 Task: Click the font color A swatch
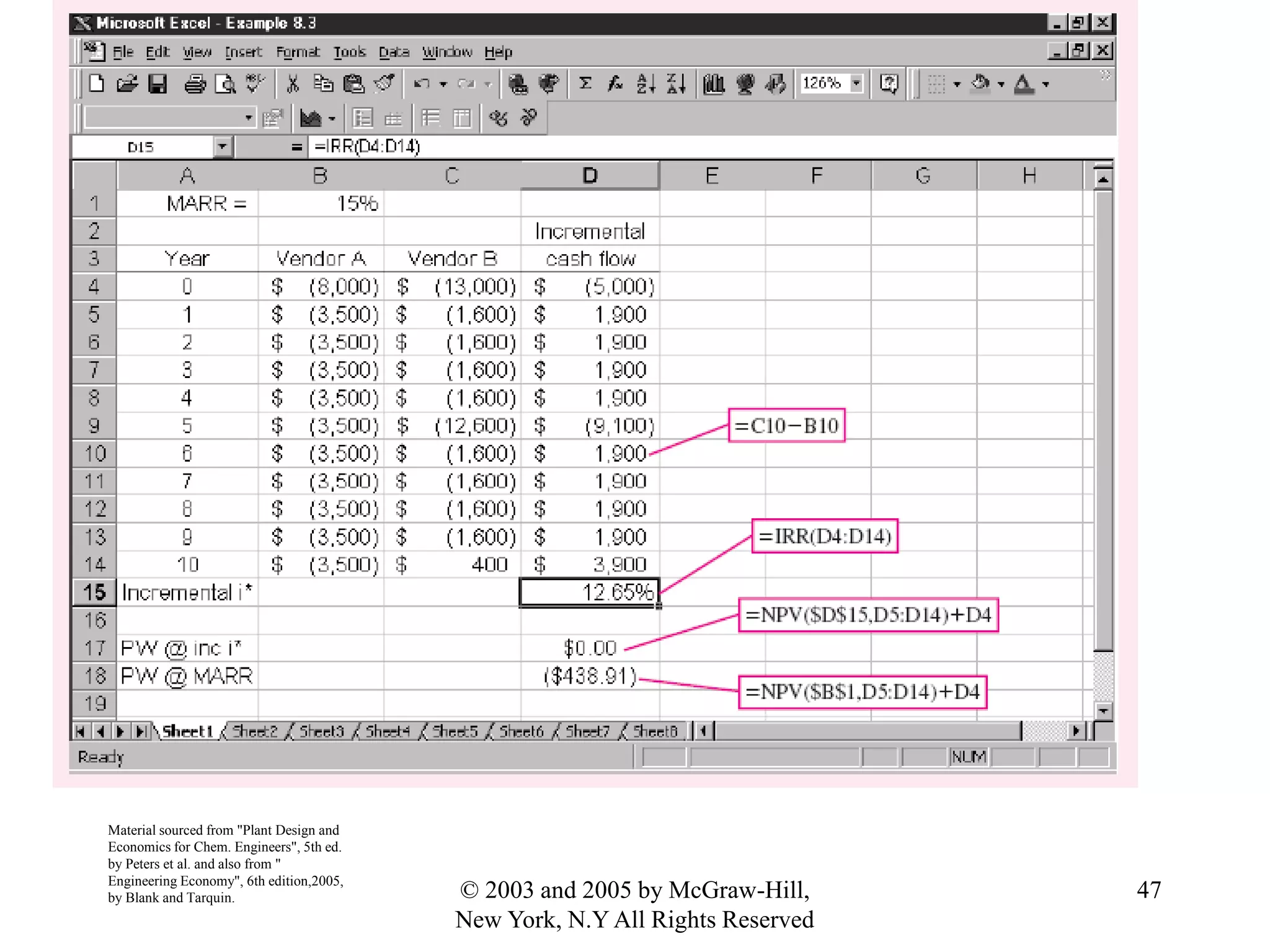pyautogui.click(x=1024, y=84)
